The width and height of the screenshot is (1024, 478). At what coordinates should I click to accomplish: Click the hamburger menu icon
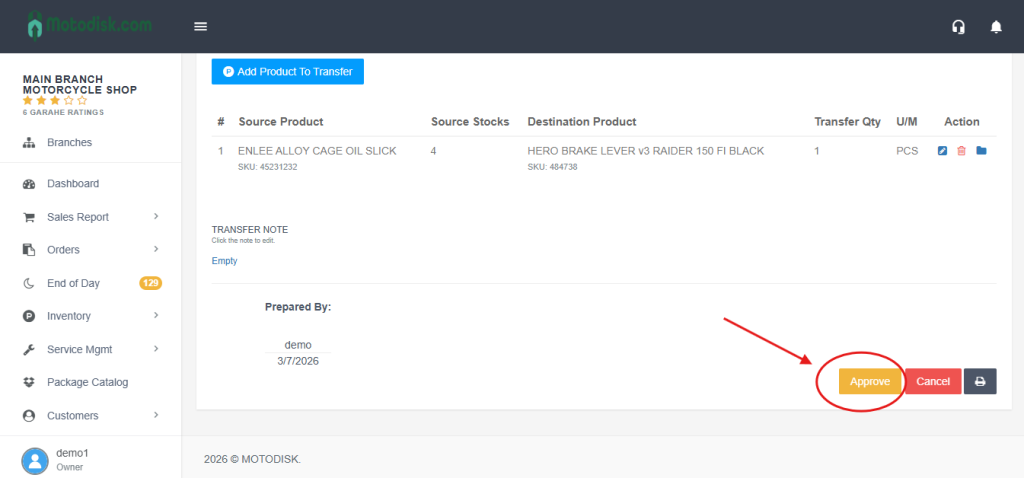[201, 27]
